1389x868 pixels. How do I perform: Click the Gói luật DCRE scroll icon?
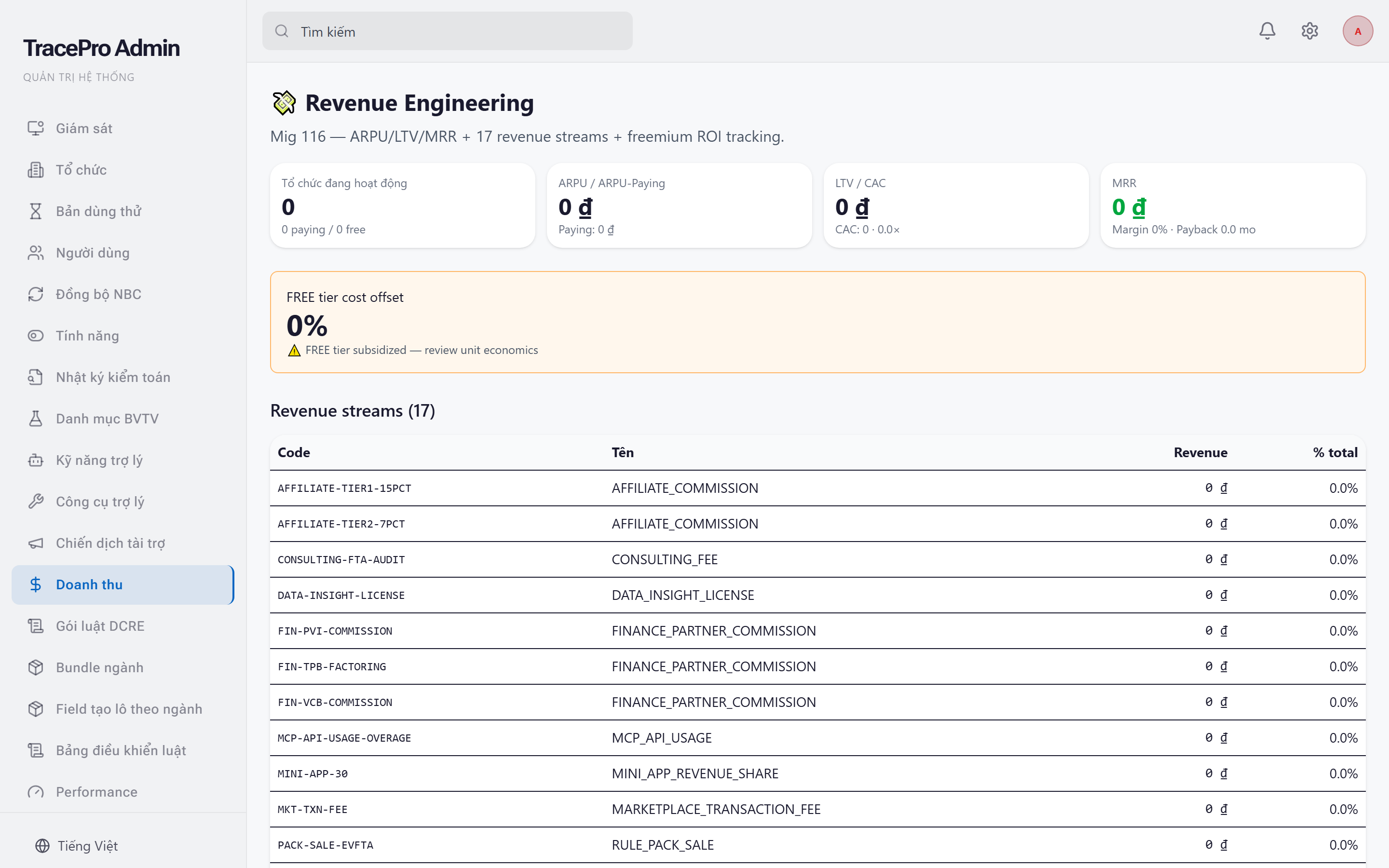click(36, 626)
